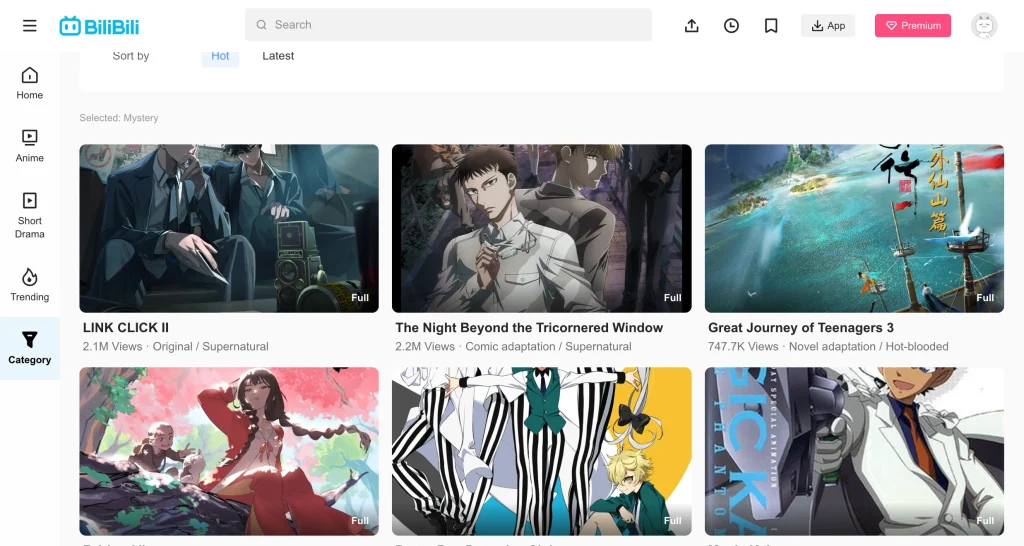The width and height of the screenshot is (1024, 546).
Task: Open the striped suits anime thumbnail
Action: (x=541, y=451)
